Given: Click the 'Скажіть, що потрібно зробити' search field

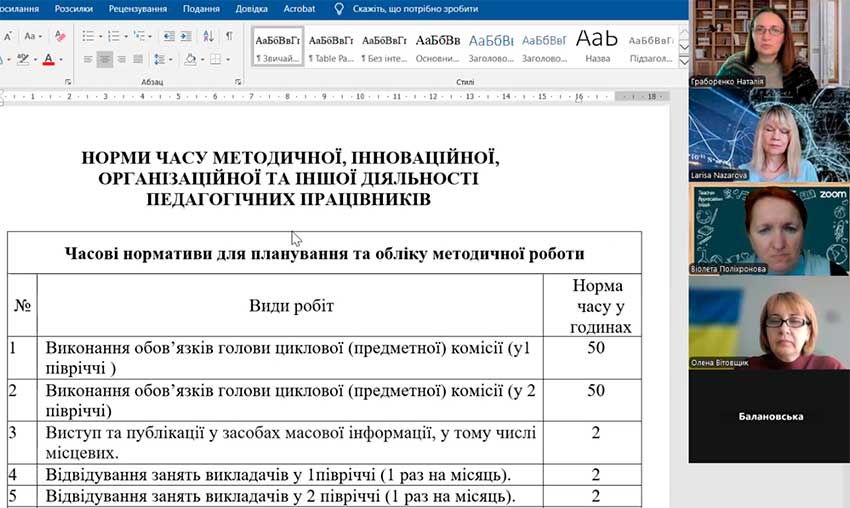Looking at the screenshot, I should (415, 9).
